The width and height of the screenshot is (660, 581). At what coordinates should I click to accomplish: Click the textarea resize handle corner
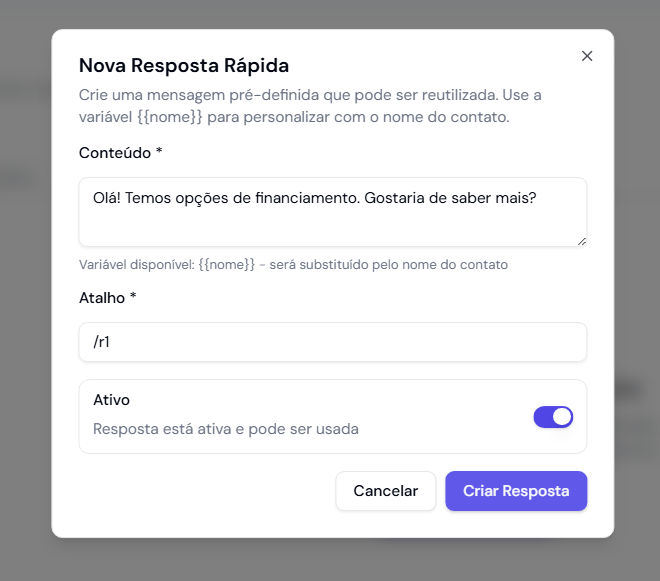(581, 240)
